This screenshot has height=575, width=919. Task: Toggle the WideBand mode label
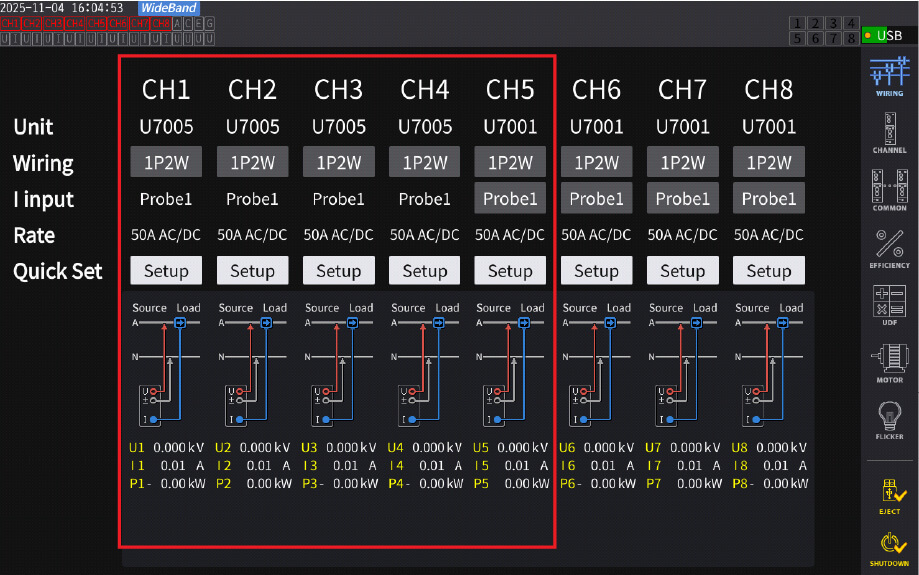168,8
